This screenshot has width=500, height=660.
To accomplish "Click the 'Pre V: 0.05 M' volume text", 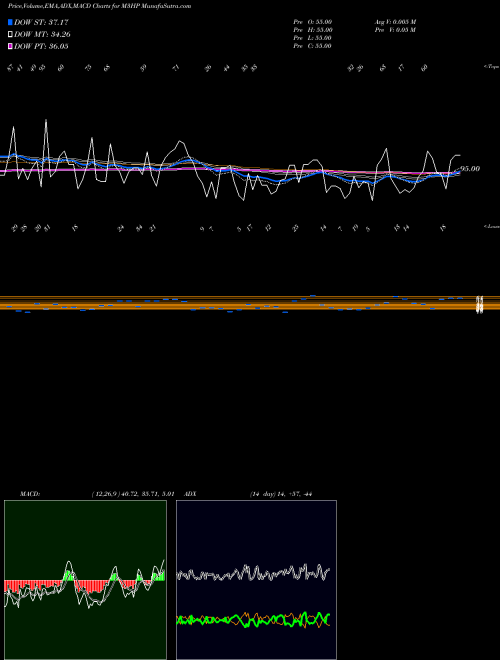I will [395, 30].
